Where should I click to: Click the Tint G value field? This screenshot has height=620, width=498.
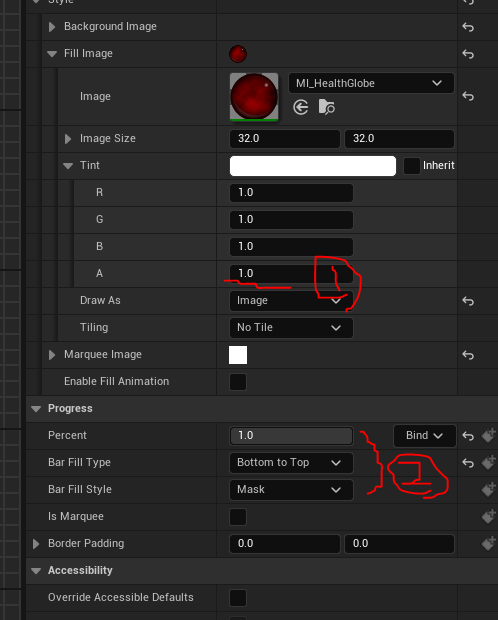click(291, 220)
